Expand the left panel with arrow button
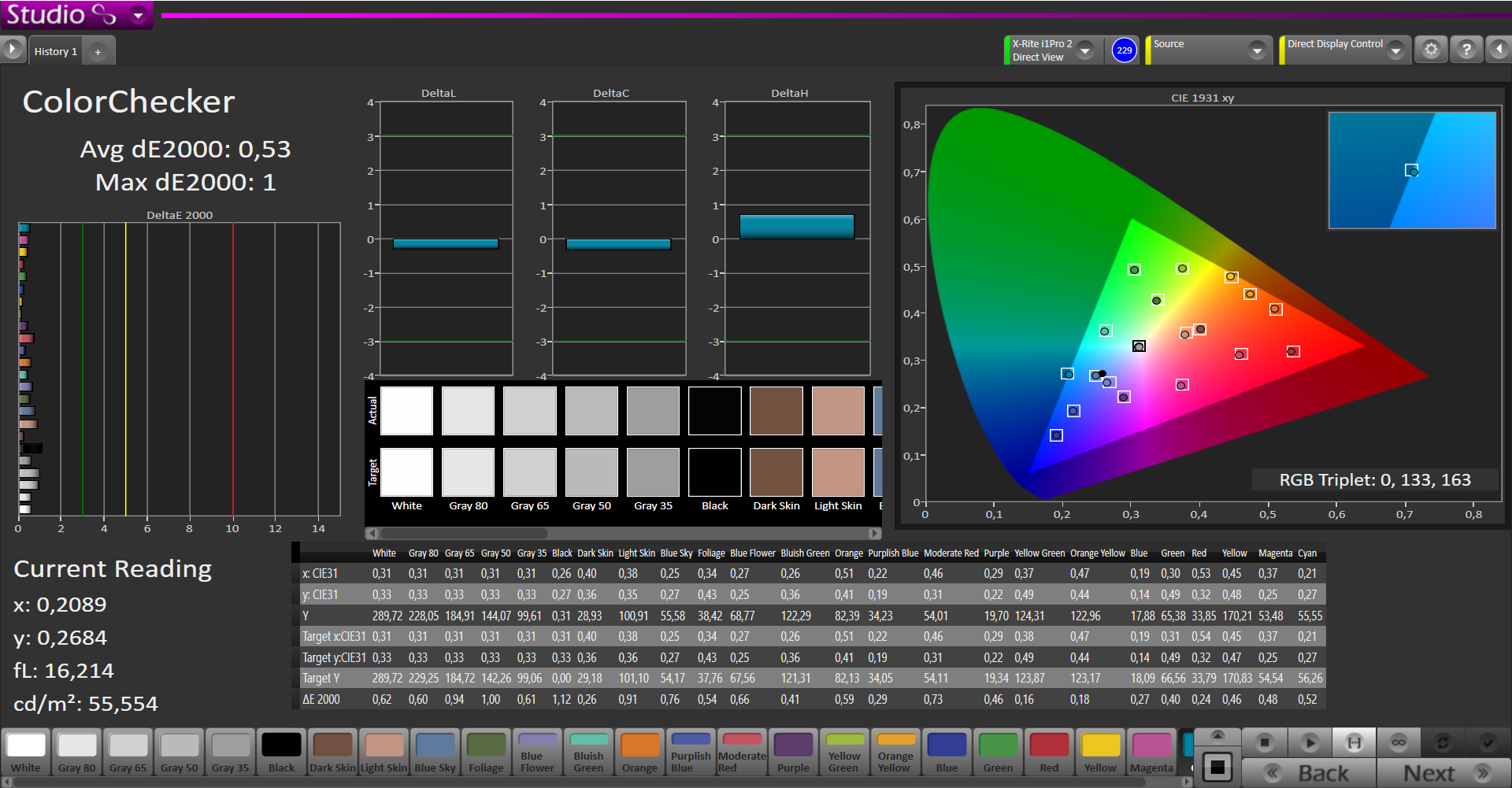This screenshot has width=1512, height=788. point(13,50)
